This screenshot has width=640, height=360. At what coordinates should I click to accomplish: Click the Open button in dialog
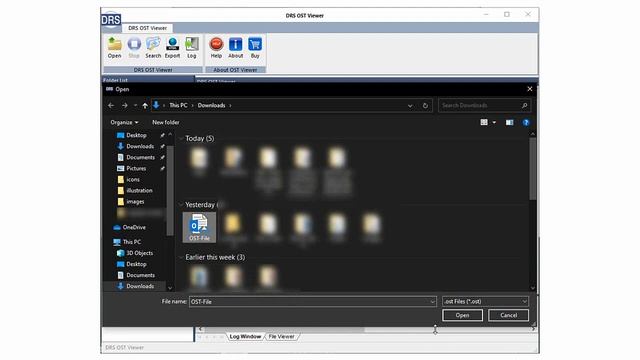[462, 315]
